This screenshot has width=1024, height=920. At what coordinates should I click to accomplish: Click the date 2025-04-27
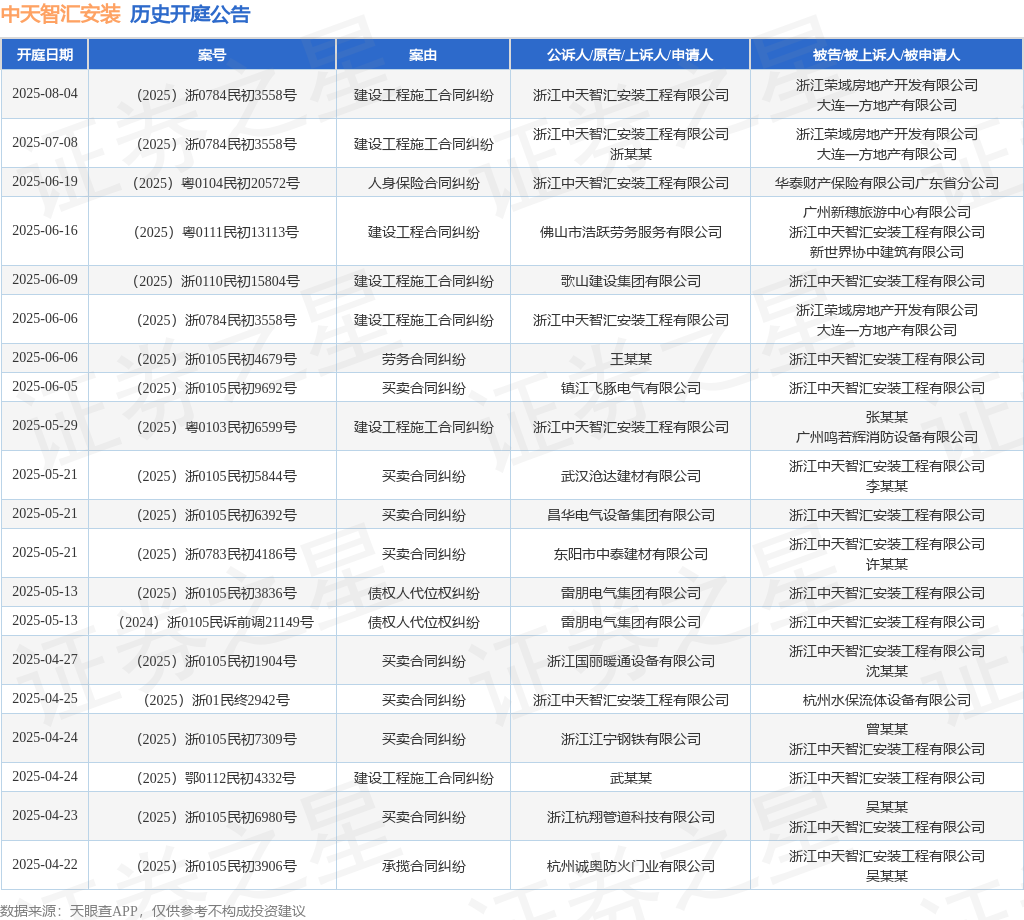pyautogui.click(x=45, y=659)
